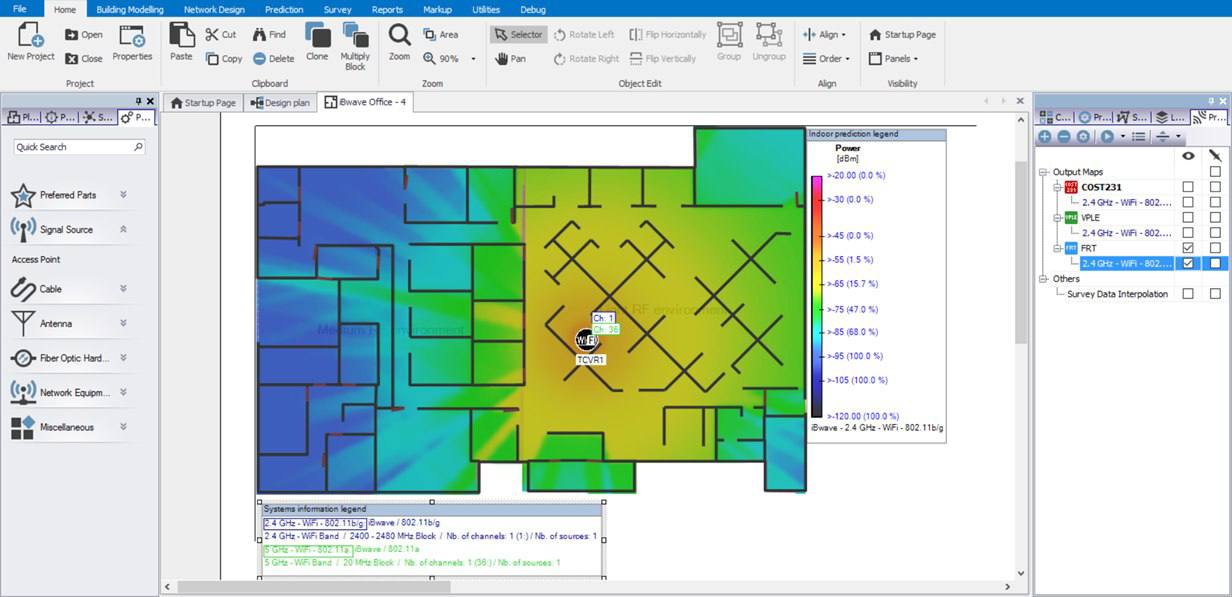Click the Miscellaneous category icon

tap(23, 427)
